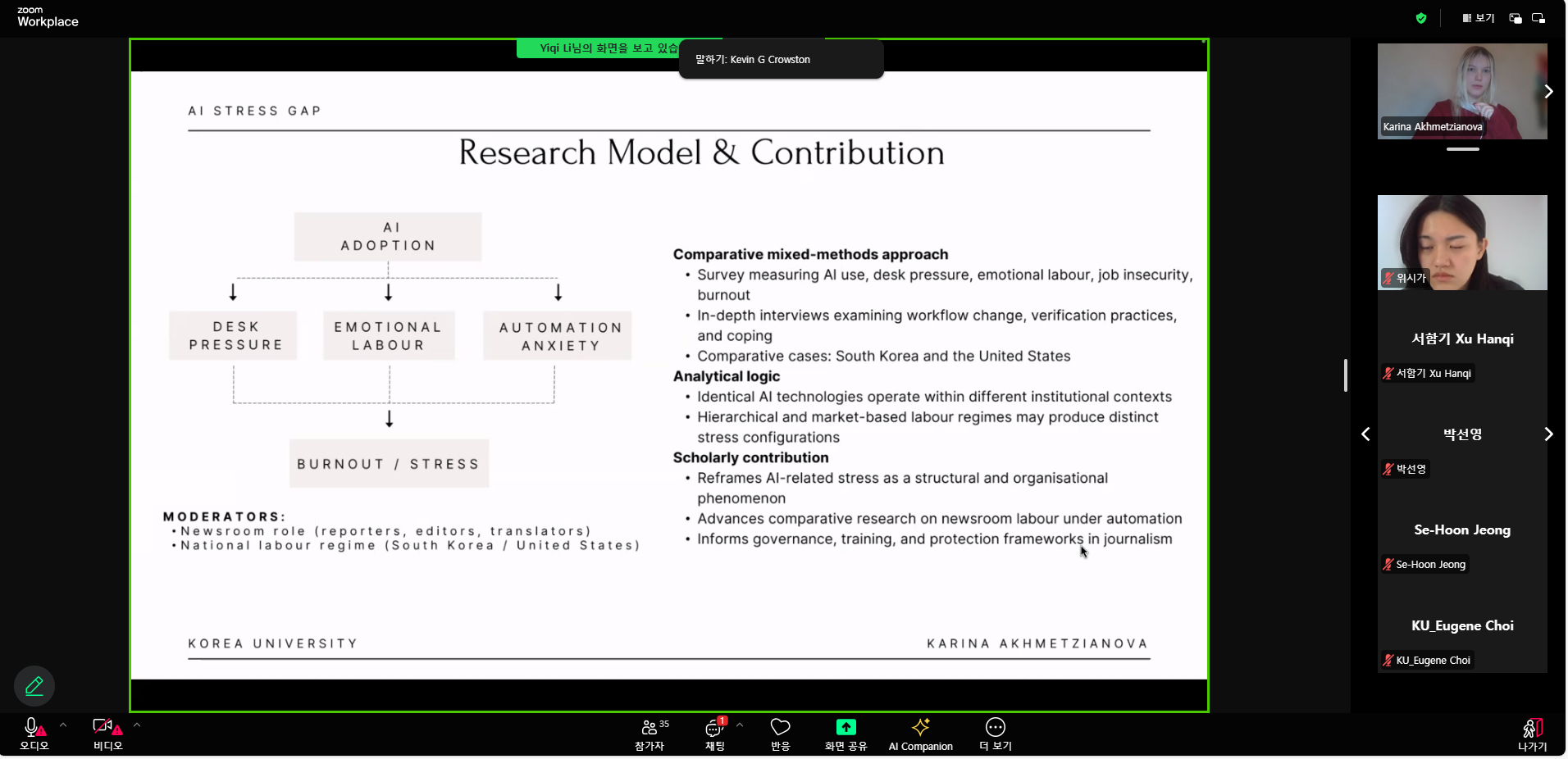Expand video settings arrow
The image size is (1568, 759).
(x=137, y=725)
